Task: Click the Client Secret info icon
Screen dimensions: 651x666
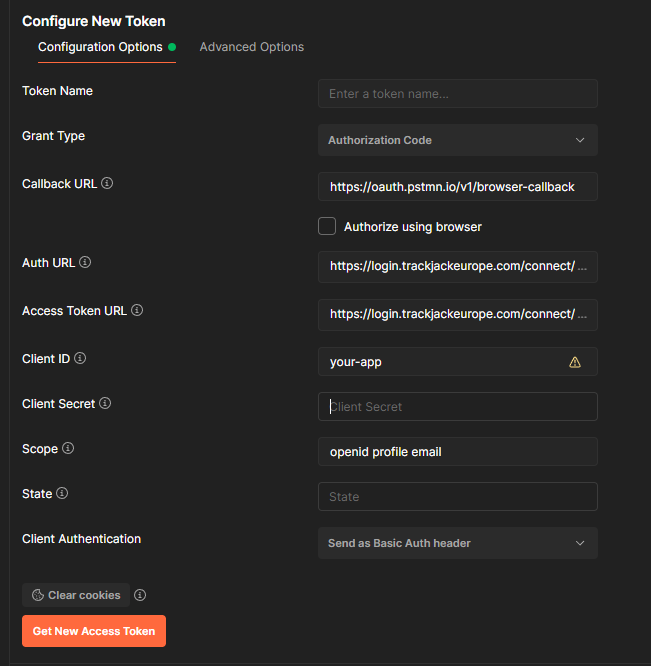Action: tap(105, 404)
